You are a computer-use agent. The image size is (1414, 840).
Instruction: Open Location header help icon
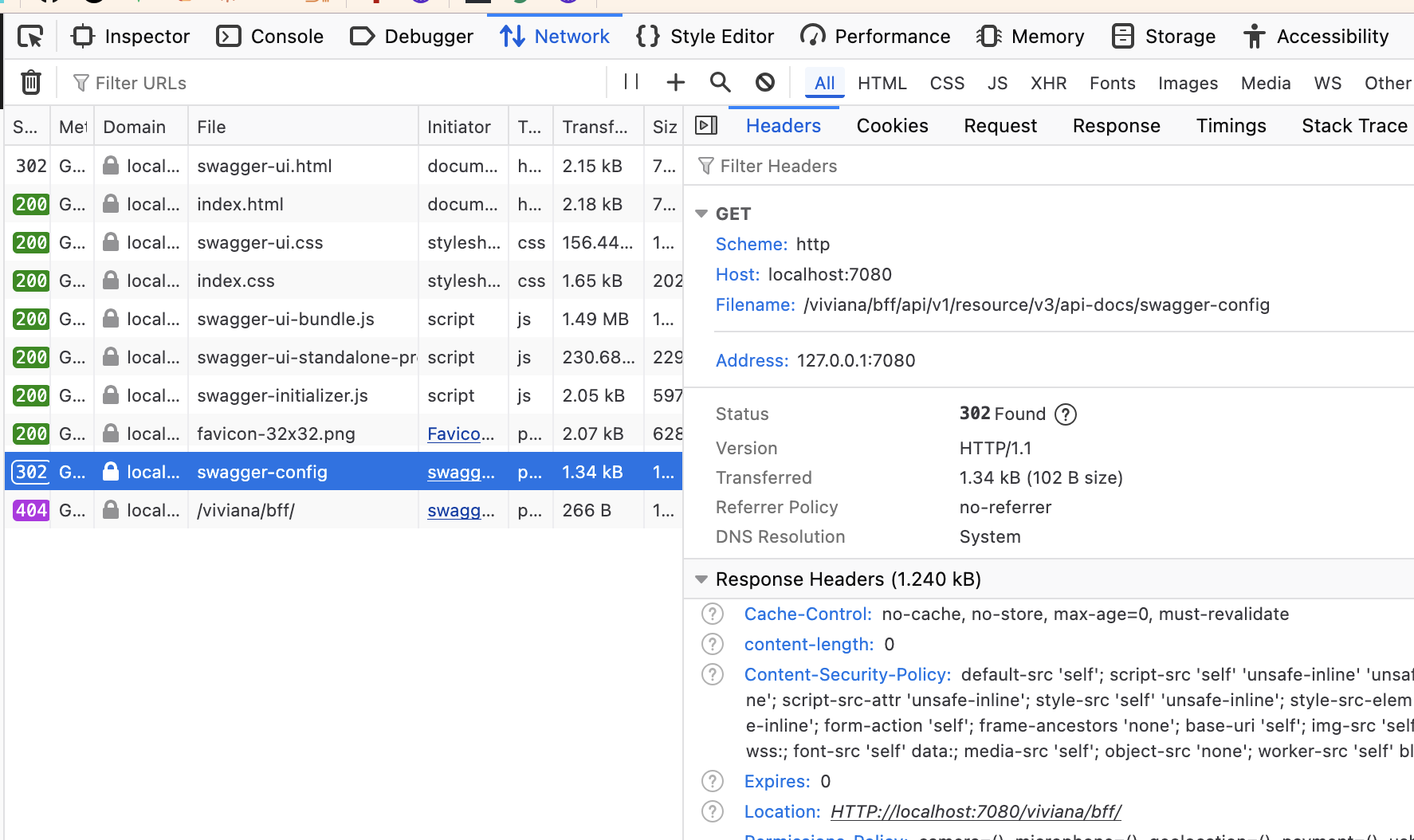[x=712, y=811]
